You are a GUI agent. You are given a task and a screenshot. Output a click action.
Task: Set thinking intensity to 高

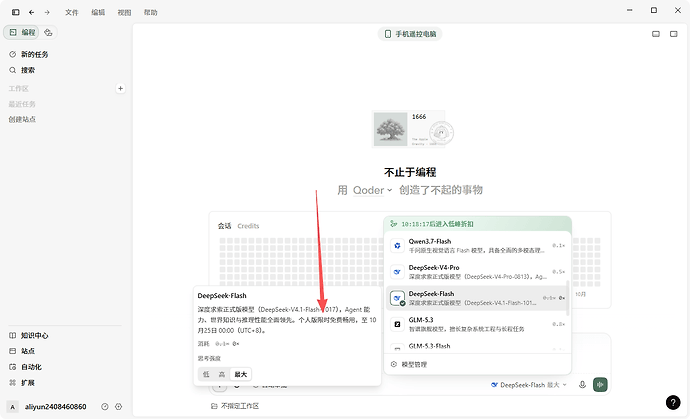pos(222,374)
